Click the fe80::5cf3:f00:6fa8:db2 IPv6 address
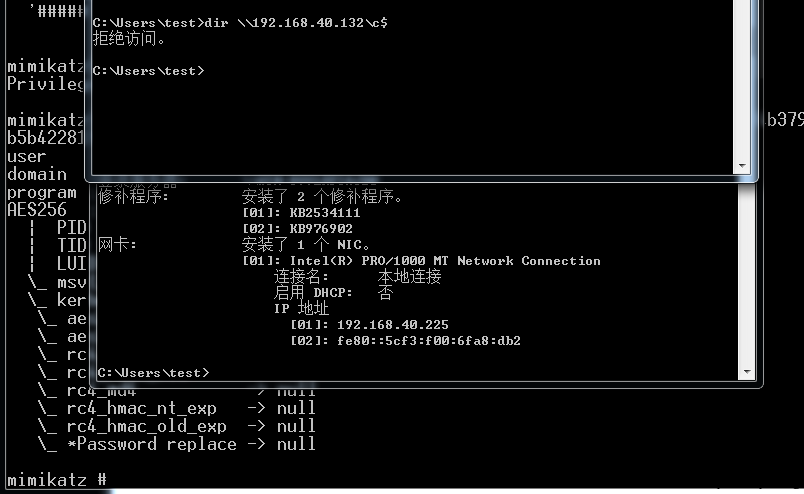 pos(429,341)
